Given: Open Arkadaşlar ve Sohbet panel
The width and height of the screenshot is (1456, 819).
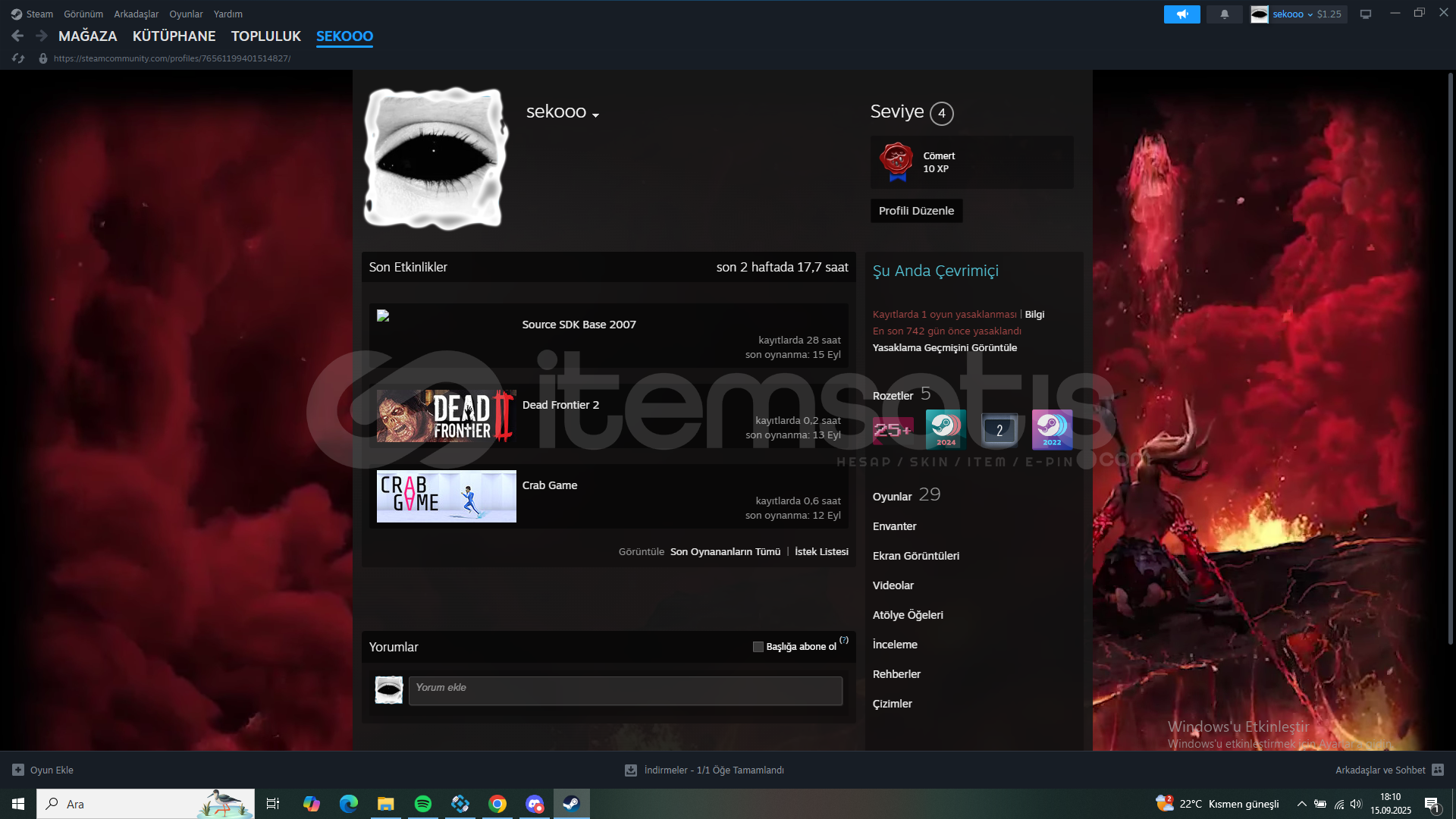Looking at the screenshot, I should 1389,770.
